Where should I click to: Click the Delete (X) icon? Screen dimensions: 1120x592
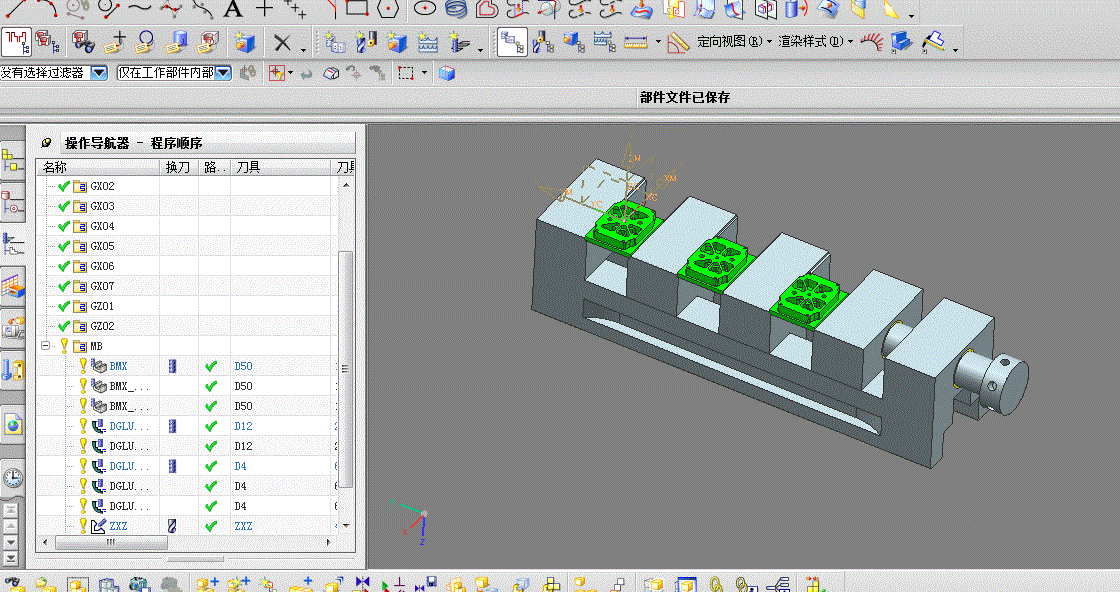tap(283, 43)
